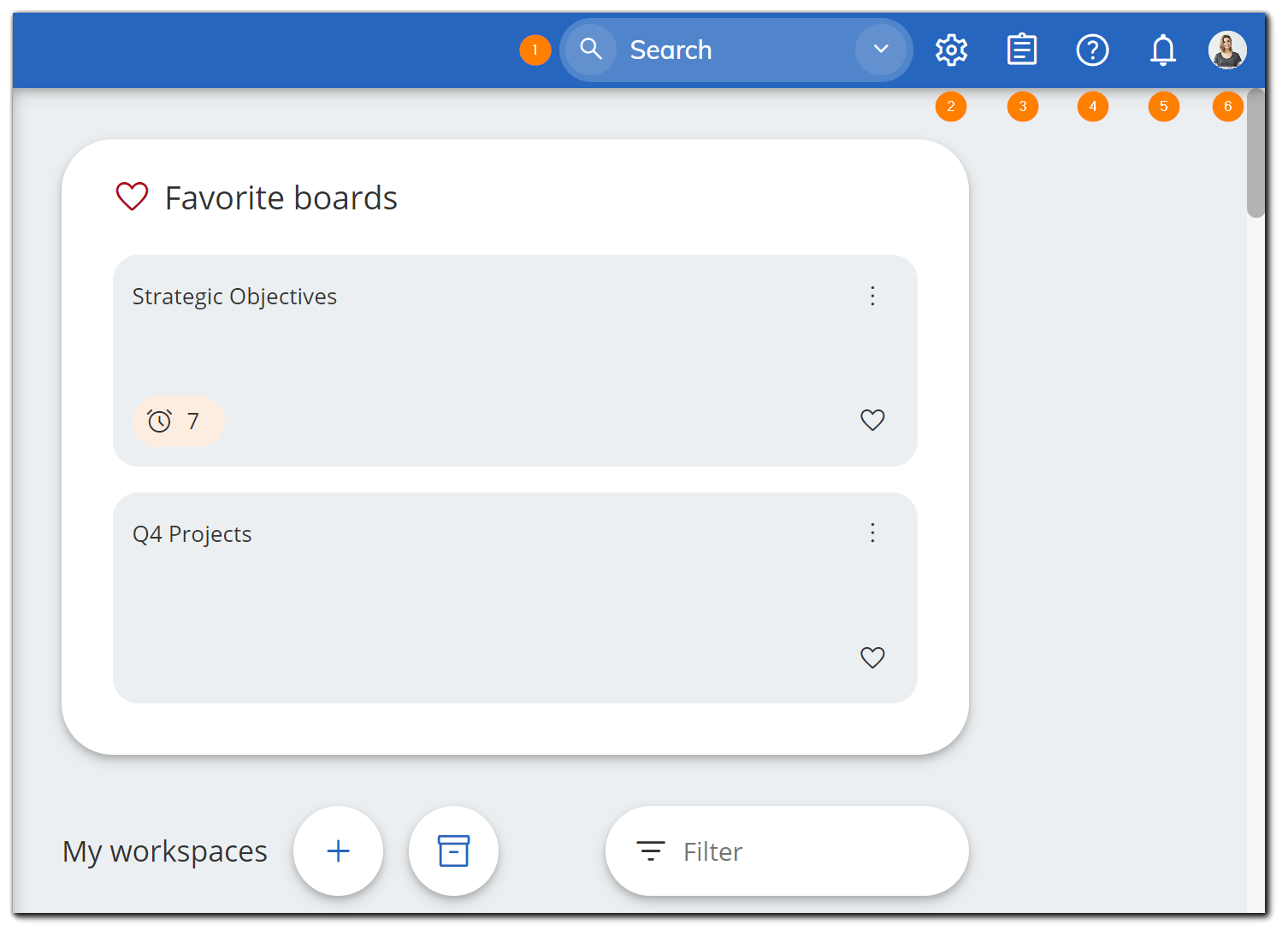1288x936 pixels.
Task: Select the My workspaces heading
Action: coord(164,851)
